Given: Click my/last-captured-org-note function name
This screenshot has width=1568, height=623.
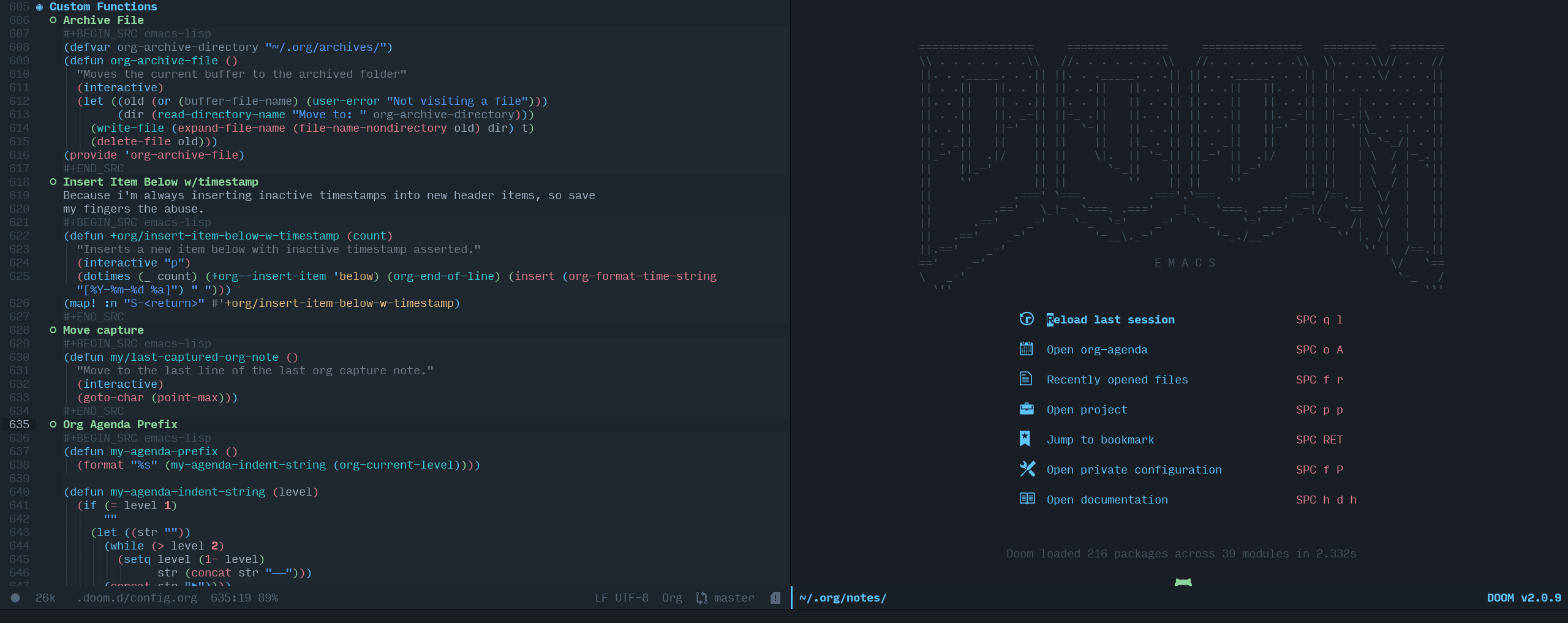Looking at the screenshot, I should 194,357.
